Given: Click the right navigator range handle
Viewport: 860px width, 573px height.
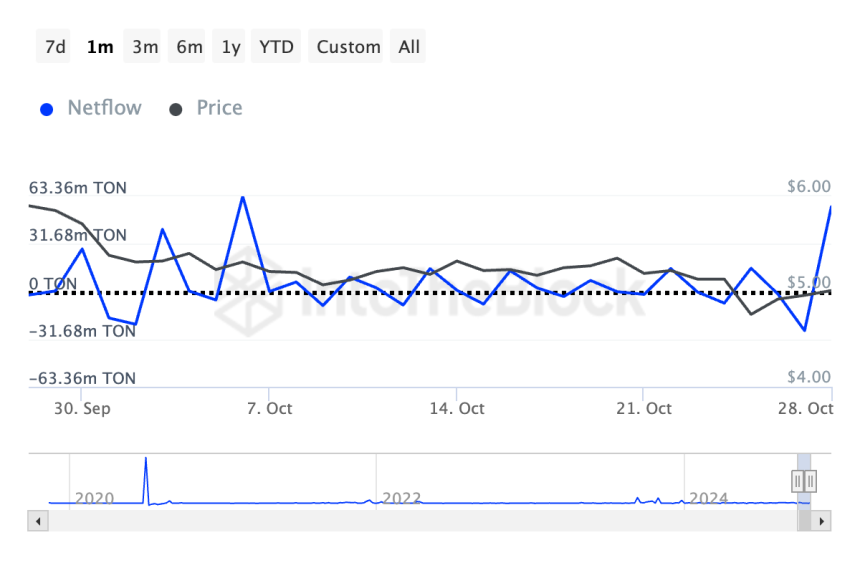Looking at the screenshot, I should [811, 481].
